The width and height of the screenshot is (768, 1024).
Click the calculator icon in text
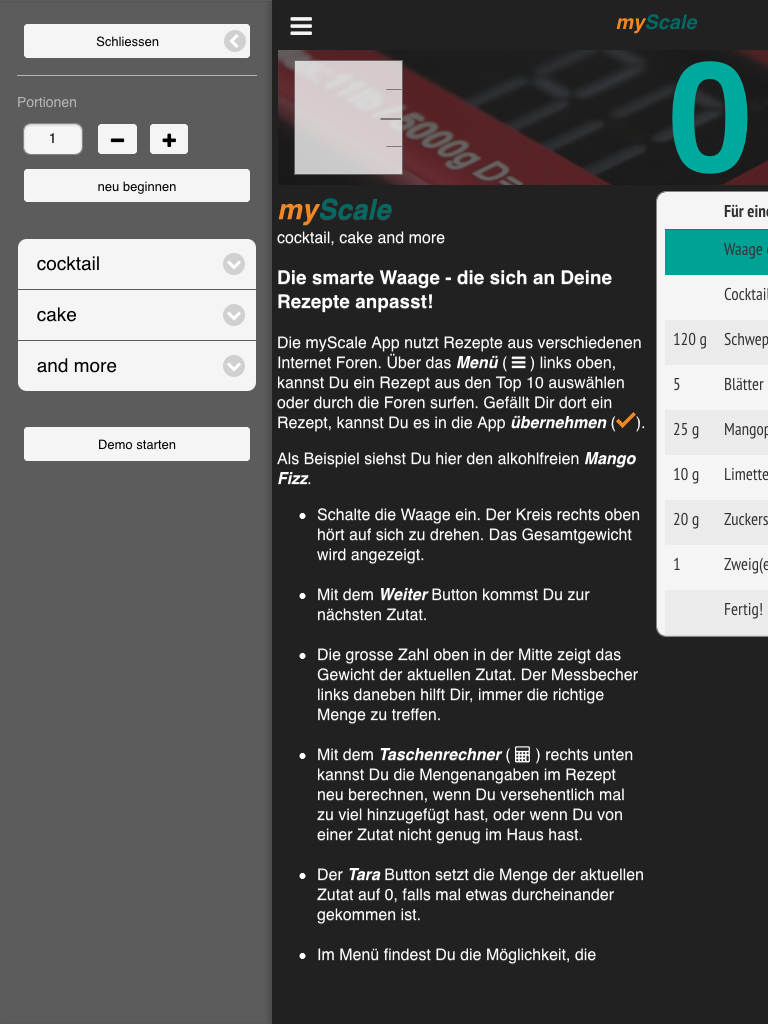(x=522, y=755)
